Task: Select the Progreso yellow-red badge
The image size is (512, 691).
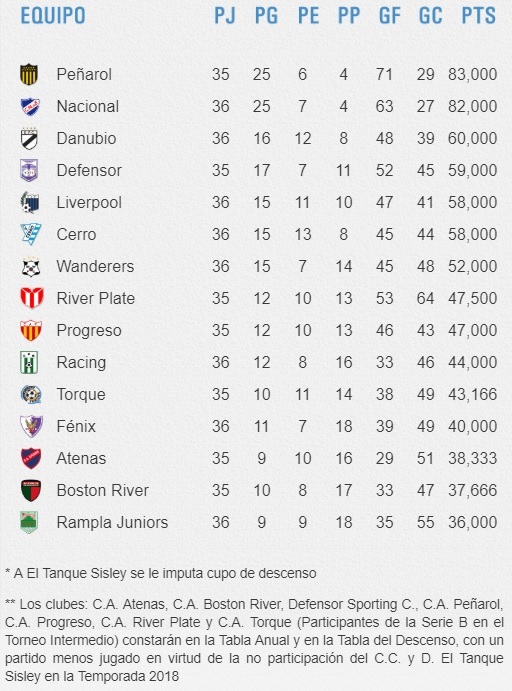Action: pyautogui.click(x=31, y=331)
